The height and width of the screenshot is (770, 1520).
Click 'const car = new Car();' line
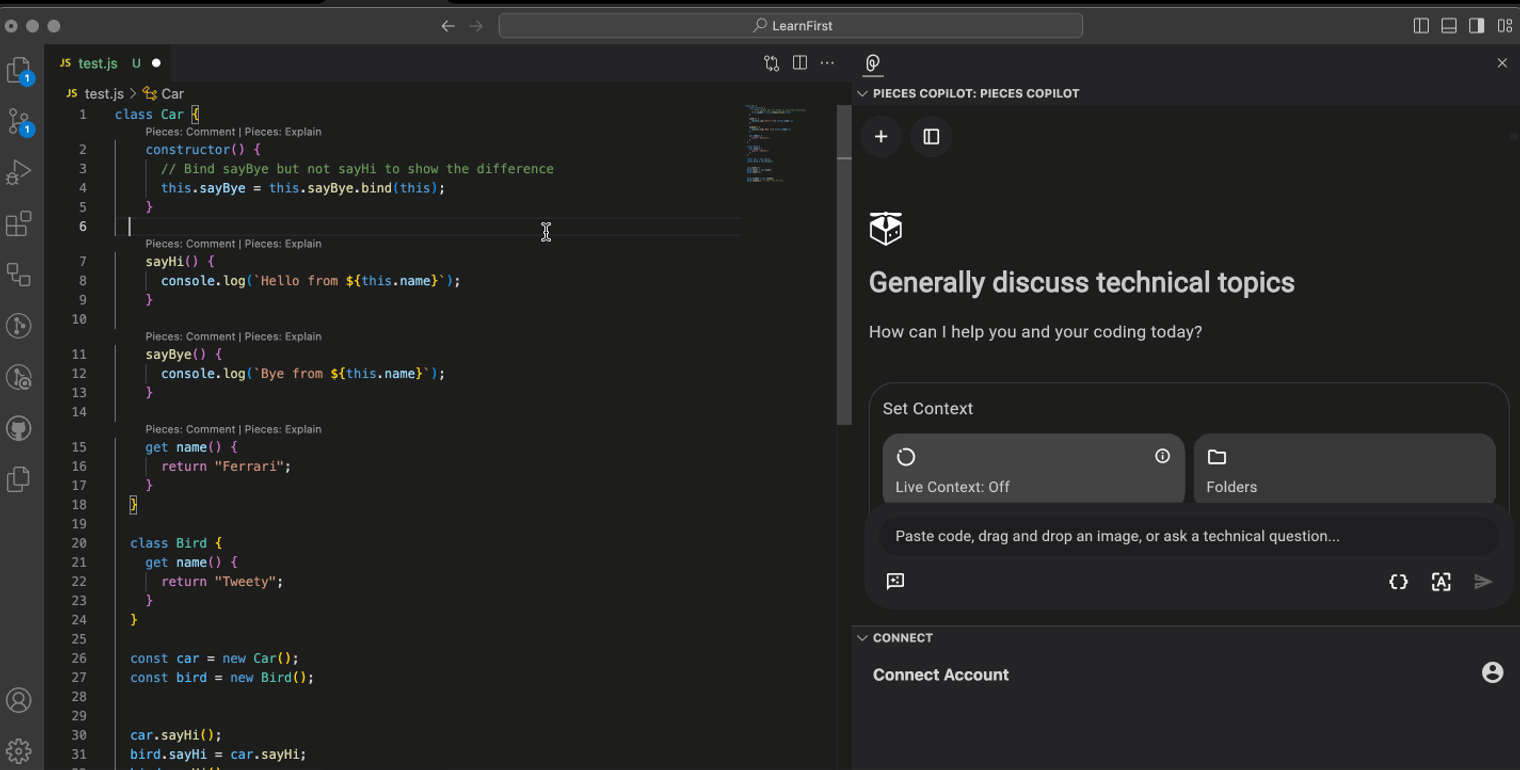pyautogui.click(x=214, y=658)
